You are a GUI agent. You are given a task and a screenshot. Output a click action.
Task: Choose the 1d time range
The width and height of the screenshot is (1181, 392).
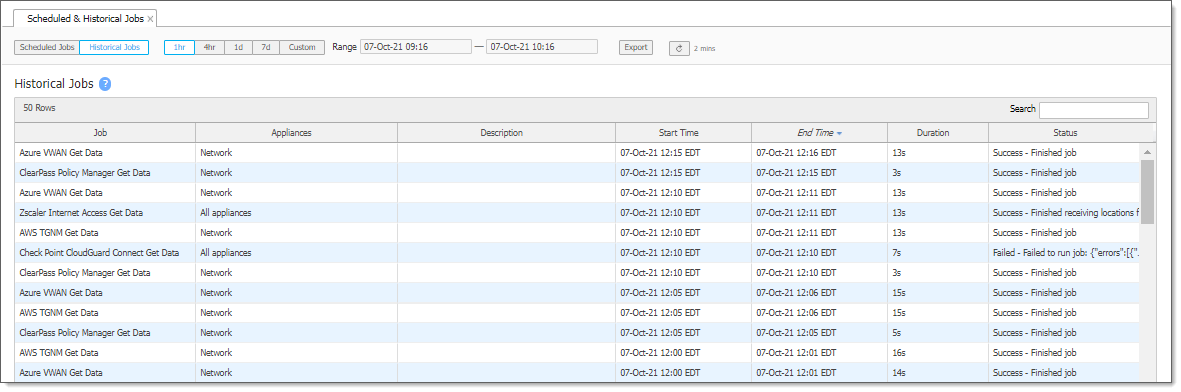238,47
